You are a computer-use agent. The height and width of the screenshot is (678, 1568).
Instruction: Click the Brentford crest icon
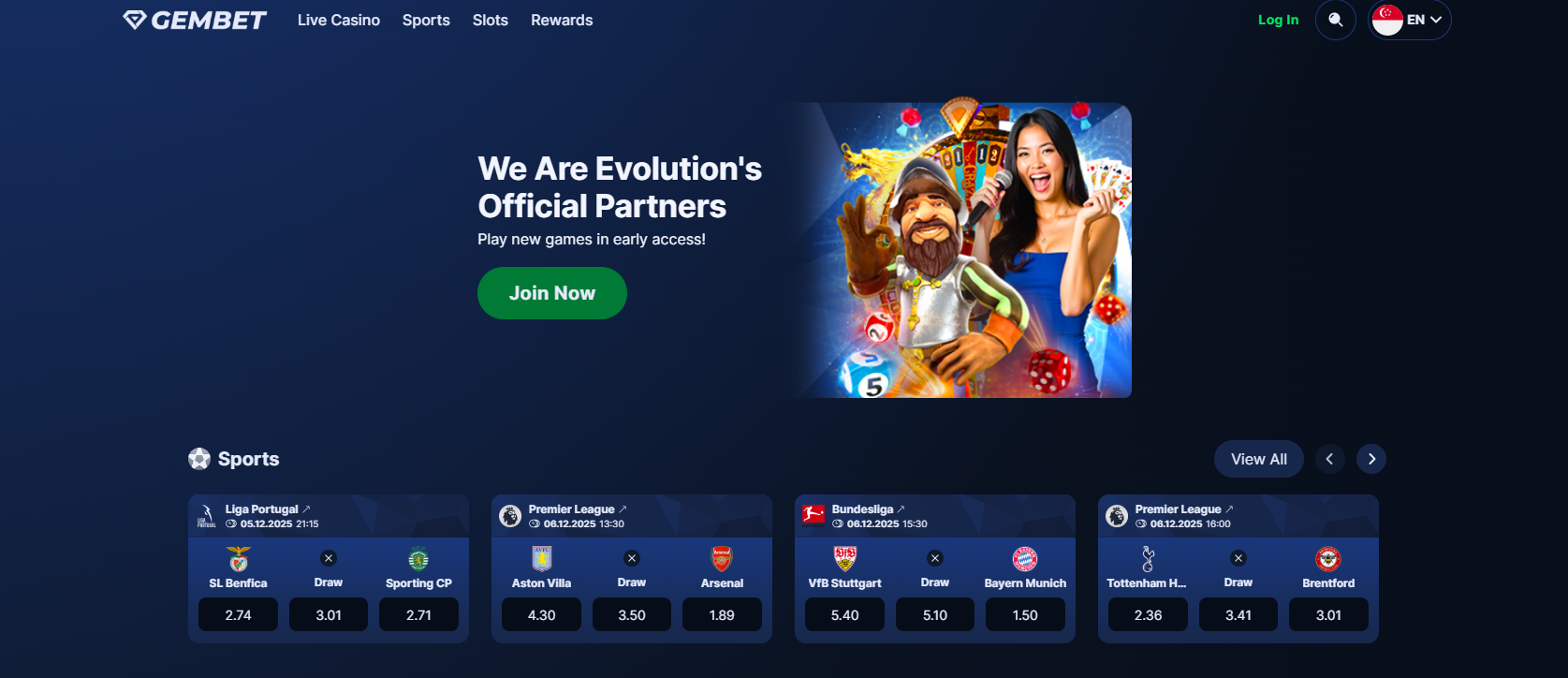(1328, 559)
